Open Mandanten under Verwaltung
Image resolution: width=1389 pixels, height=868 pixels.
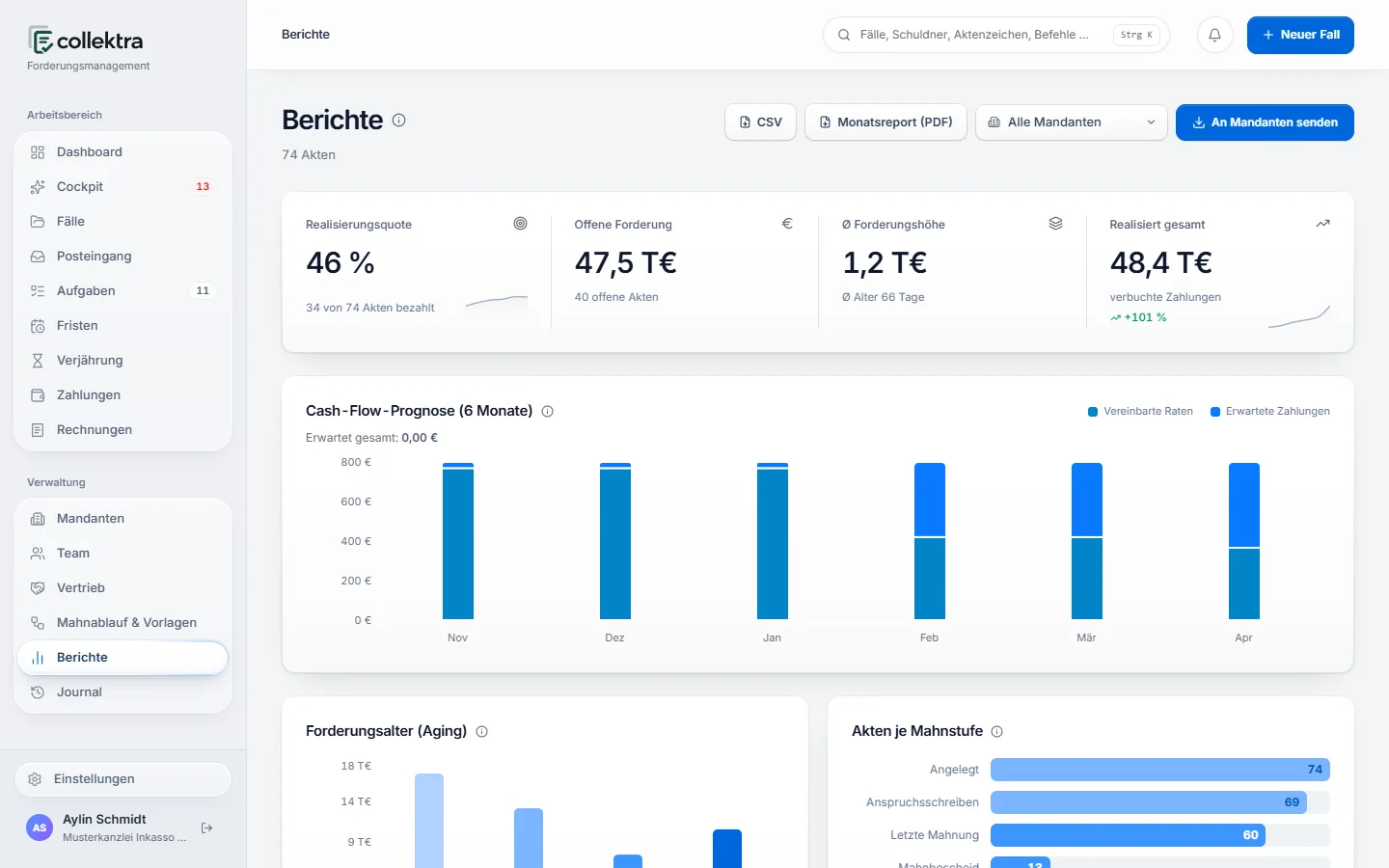(x=123, y=519)
